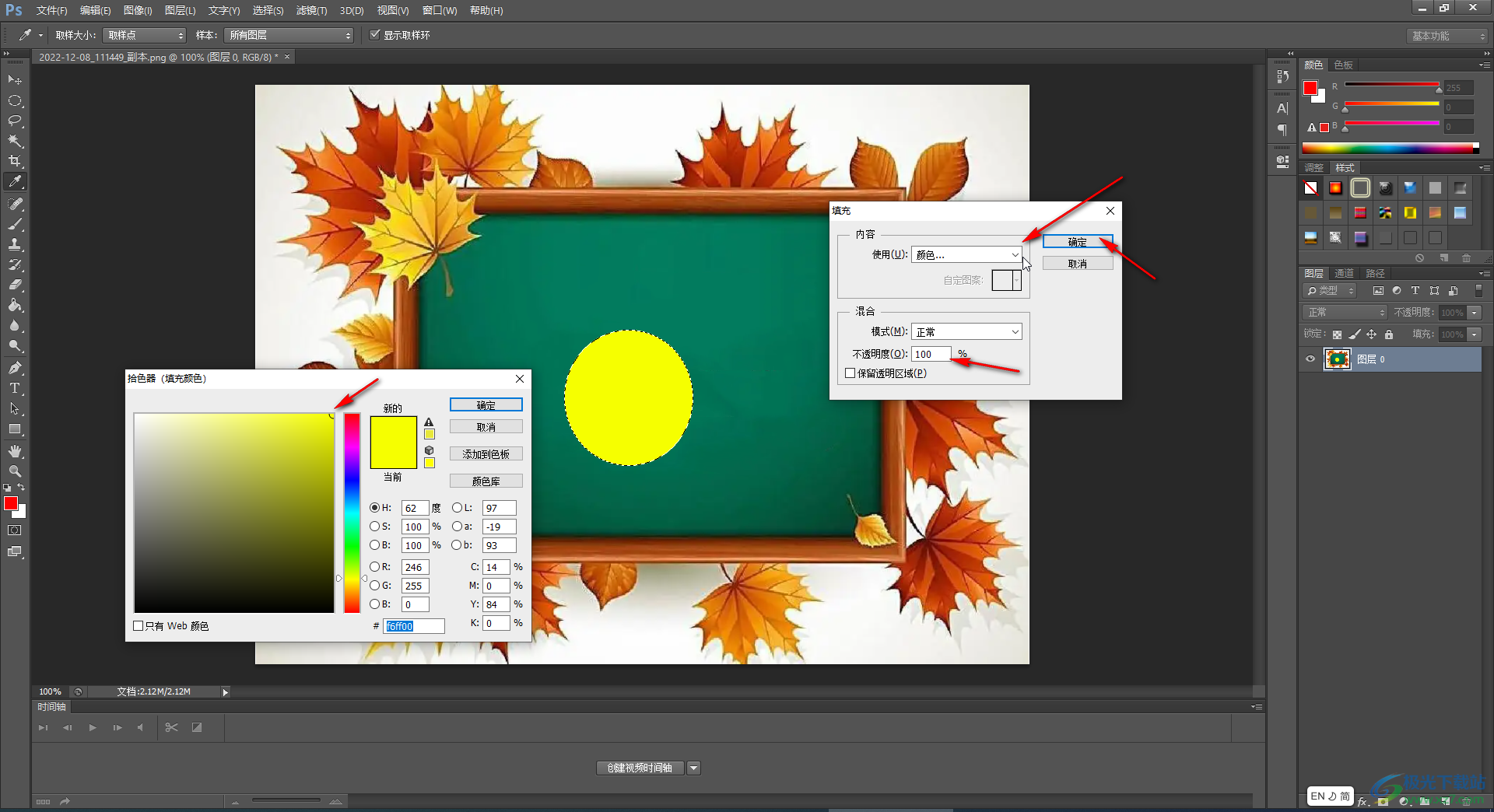Select the Magic Wand tool
The image size is (1494, 812).
(15, 141)
